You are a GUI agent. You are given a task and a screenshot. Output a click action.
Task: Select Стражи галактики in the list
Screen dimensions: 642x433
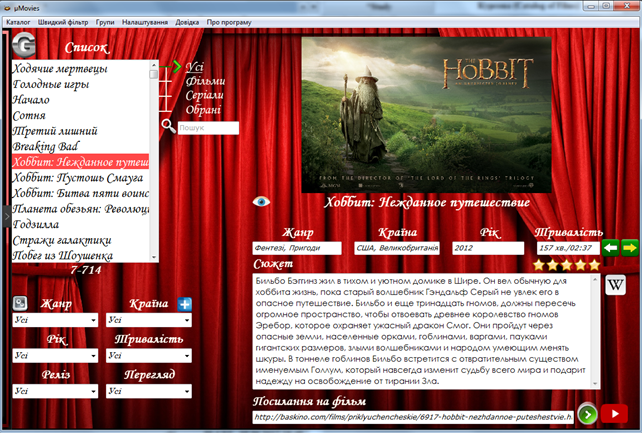coord(80,239)
